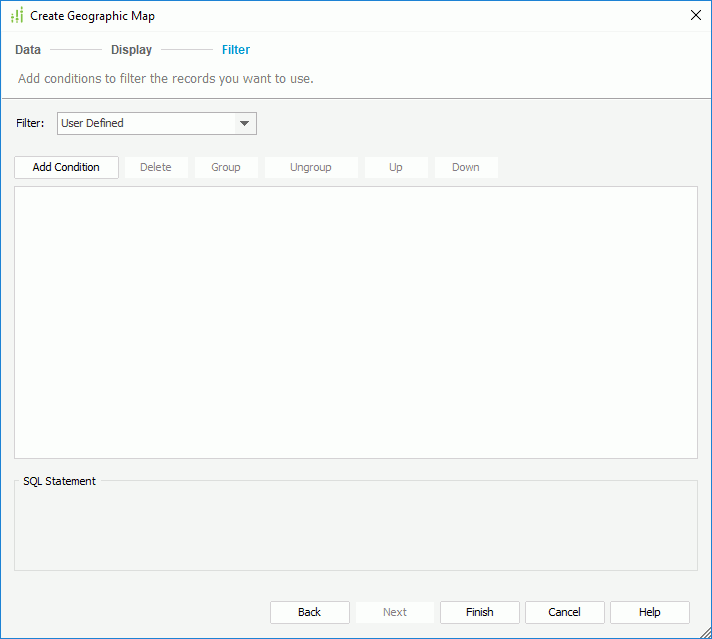Open Help for this dialog
Image resolution: width=712 pixels, height=639 pixels.
650,612
